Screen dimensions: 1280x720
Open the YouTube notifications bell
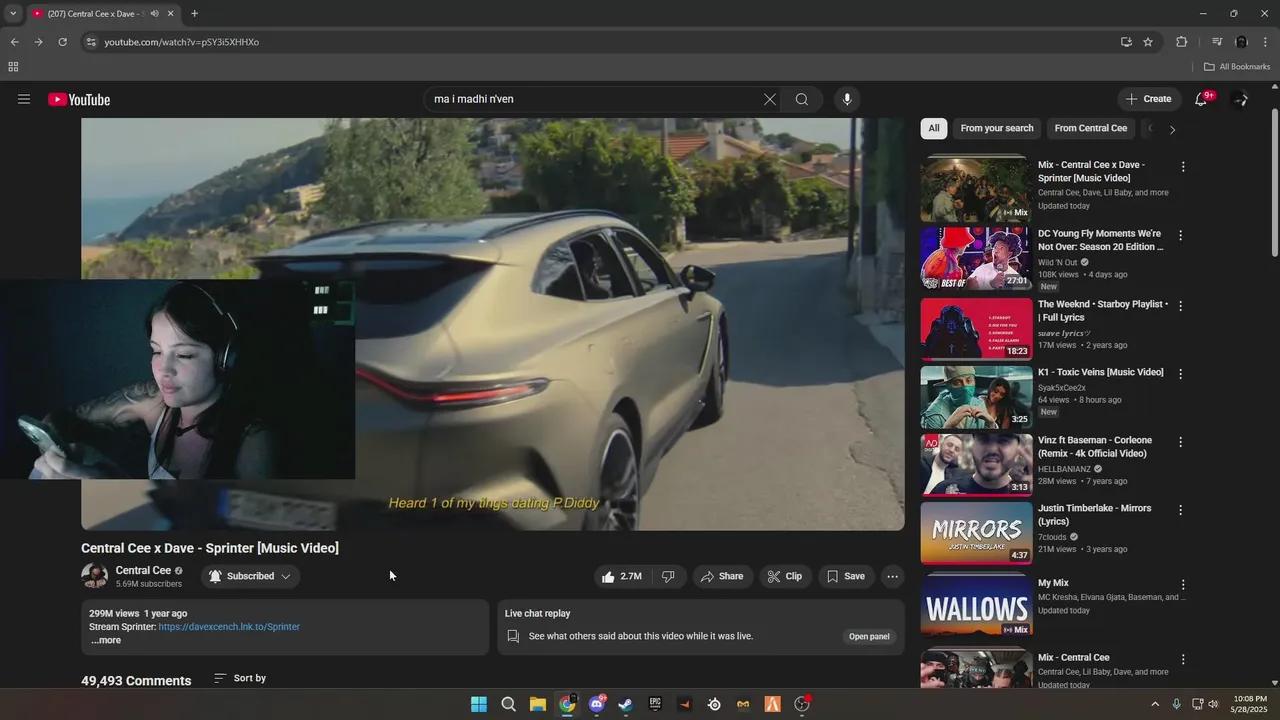(1201, 99)
